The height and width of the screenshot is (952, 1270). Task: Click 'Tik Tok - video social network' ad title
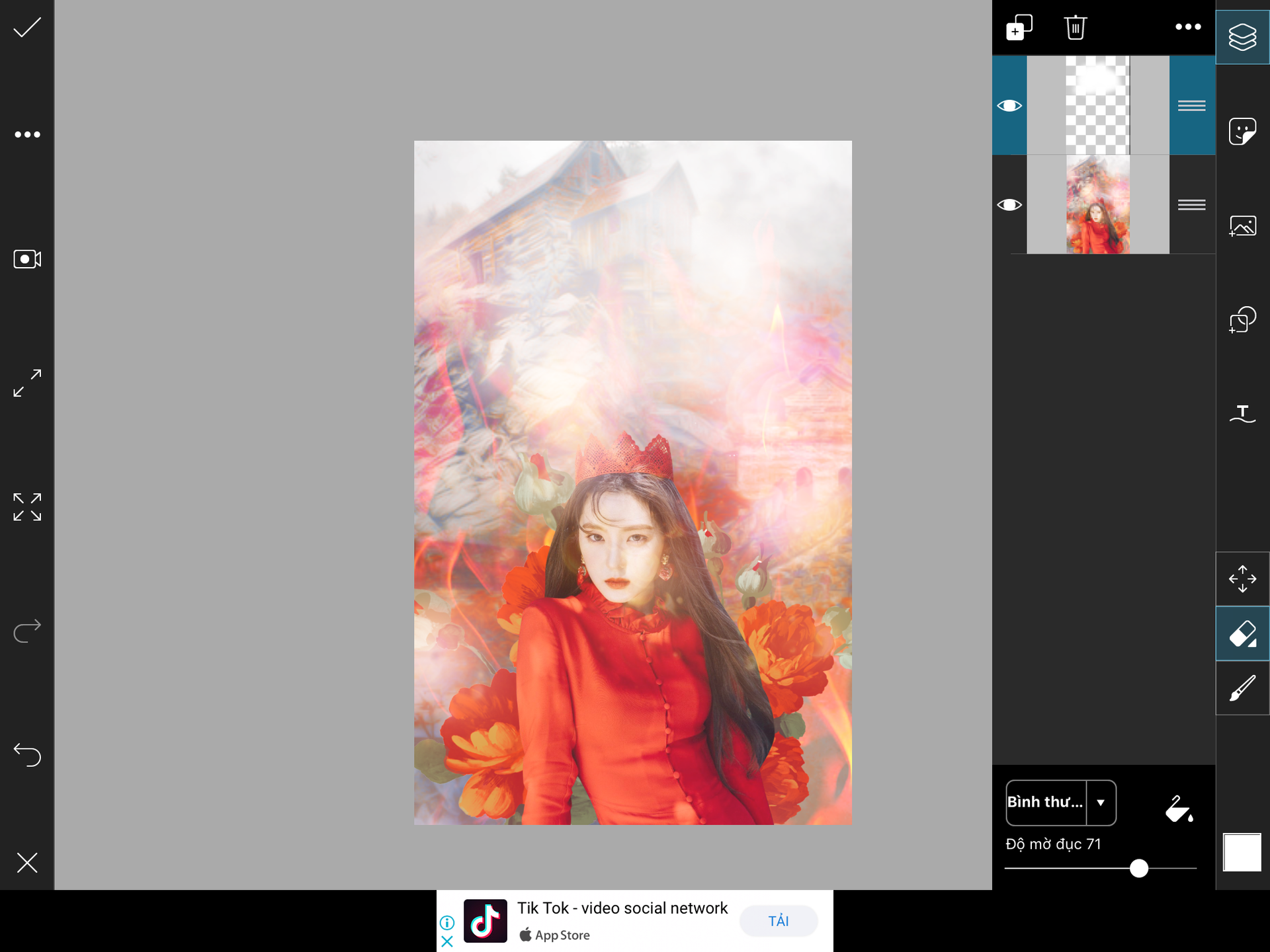622,908
